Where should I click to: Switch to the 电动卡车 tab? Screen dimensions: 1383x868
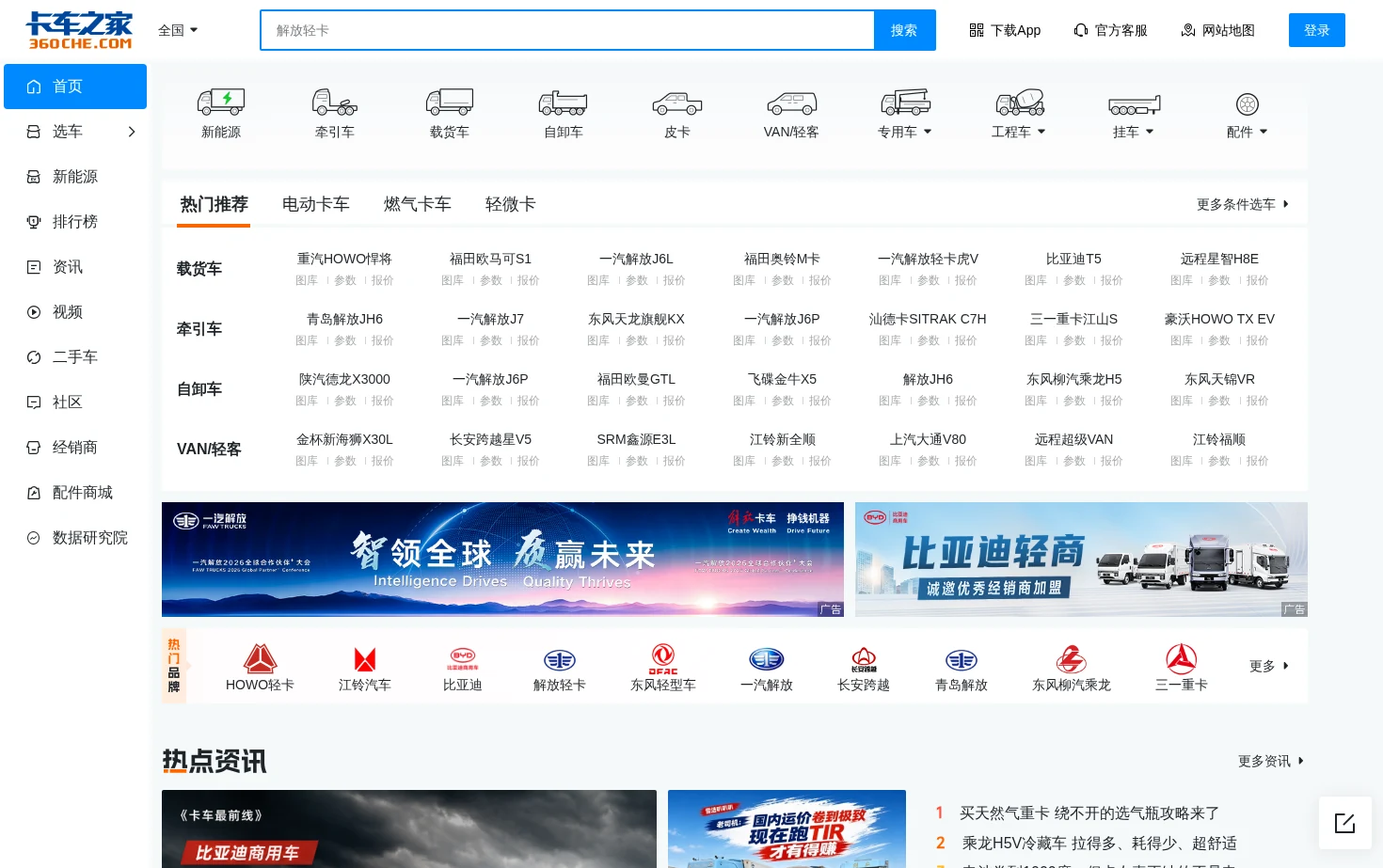pos(316,204)
